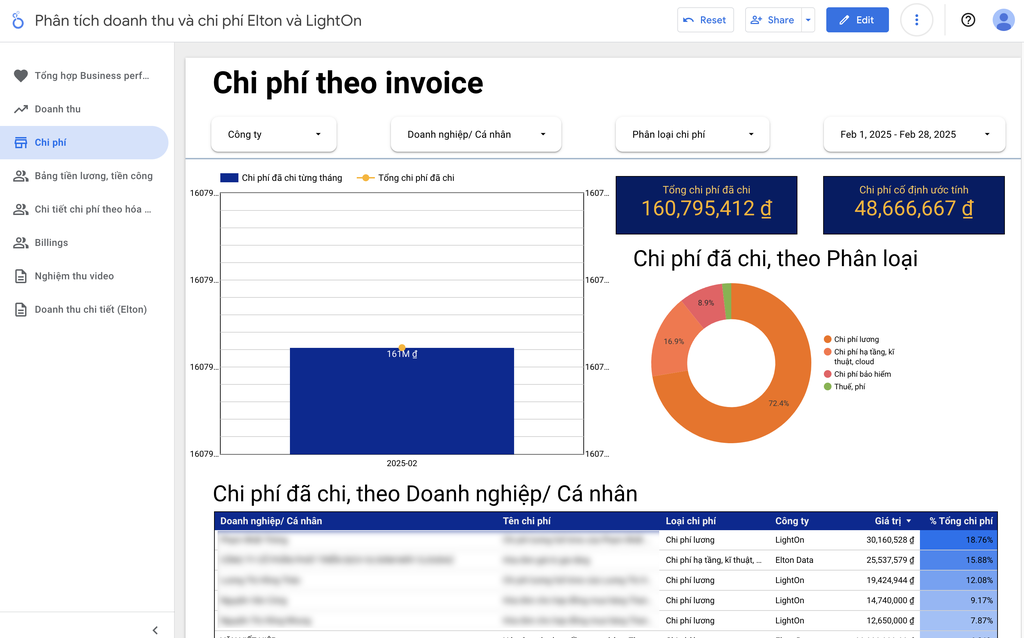Click the Looker Studio logo icon
The image size is (1024, 638).
(17, 20)
